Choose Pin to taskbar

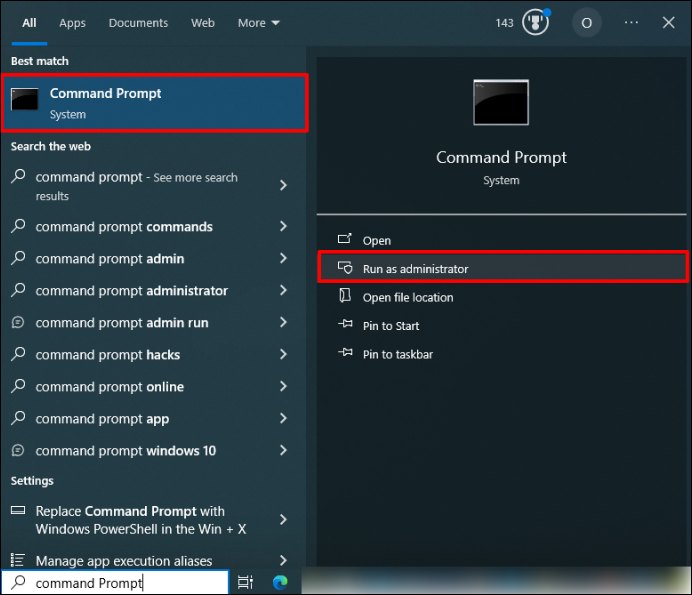click(x=502, y=354)
